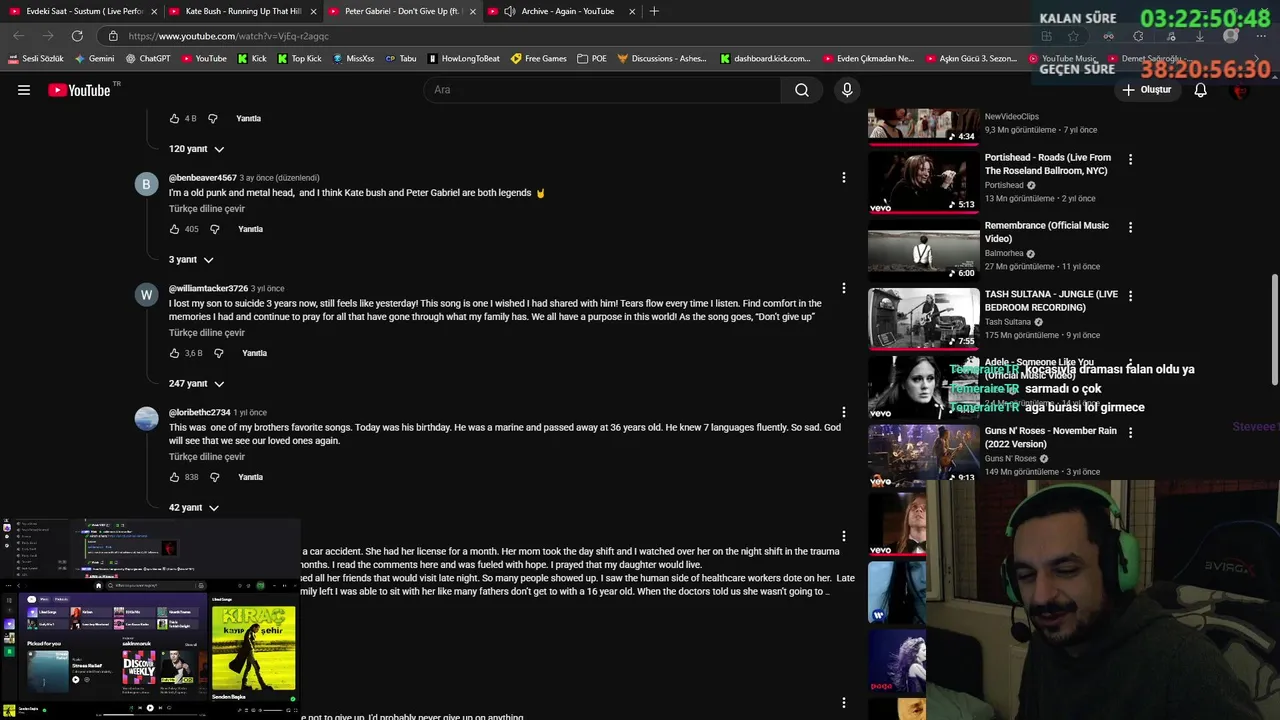This screenshot has width=1280, height=720.
Task: Open options menu for loribethc2734's comment
Action: pos(844,412)
